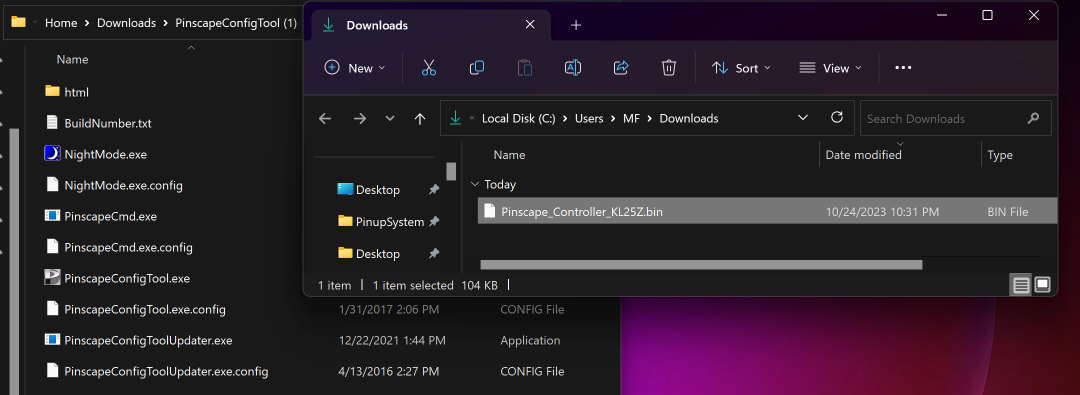The image size is (1080, 395).
Task: Select NightMode.exe.config file
Action: click(x=123, y=185)
